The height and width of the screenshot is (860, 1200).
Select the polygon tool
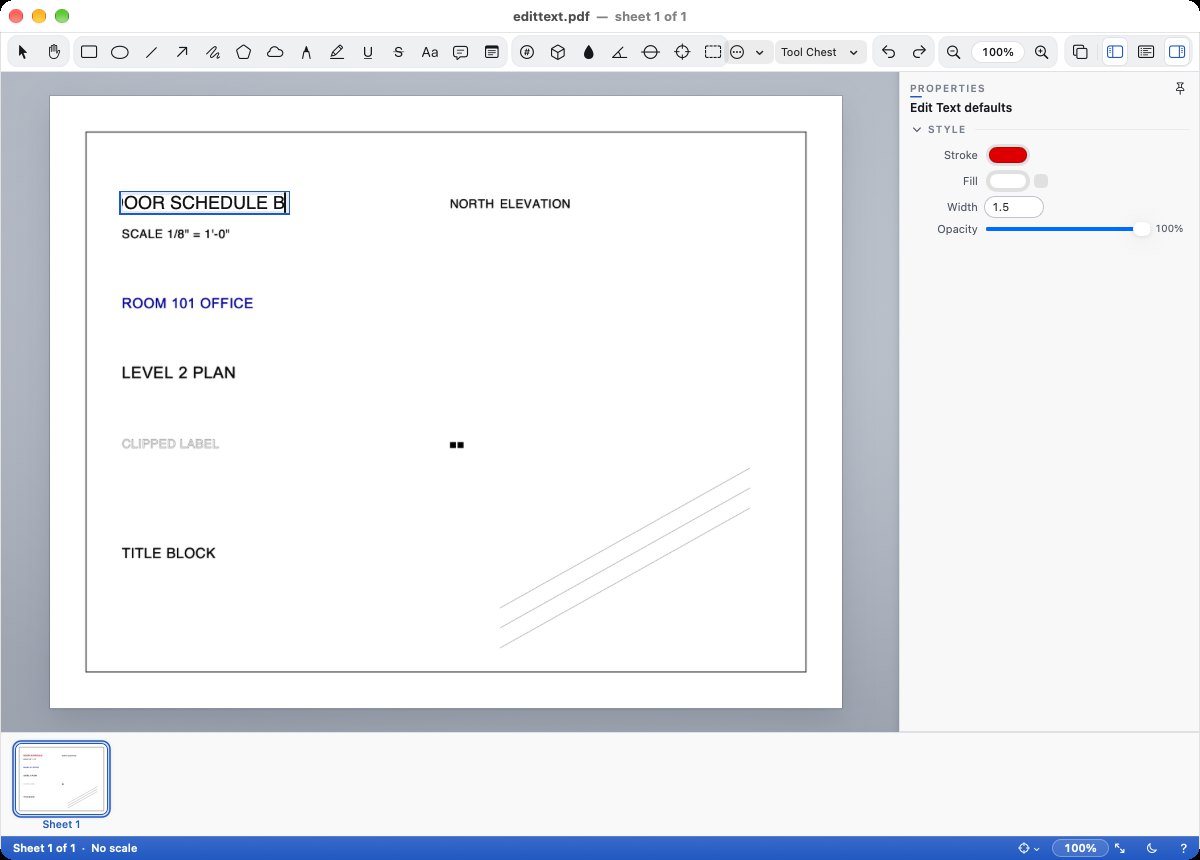click(x=244, y=52)
